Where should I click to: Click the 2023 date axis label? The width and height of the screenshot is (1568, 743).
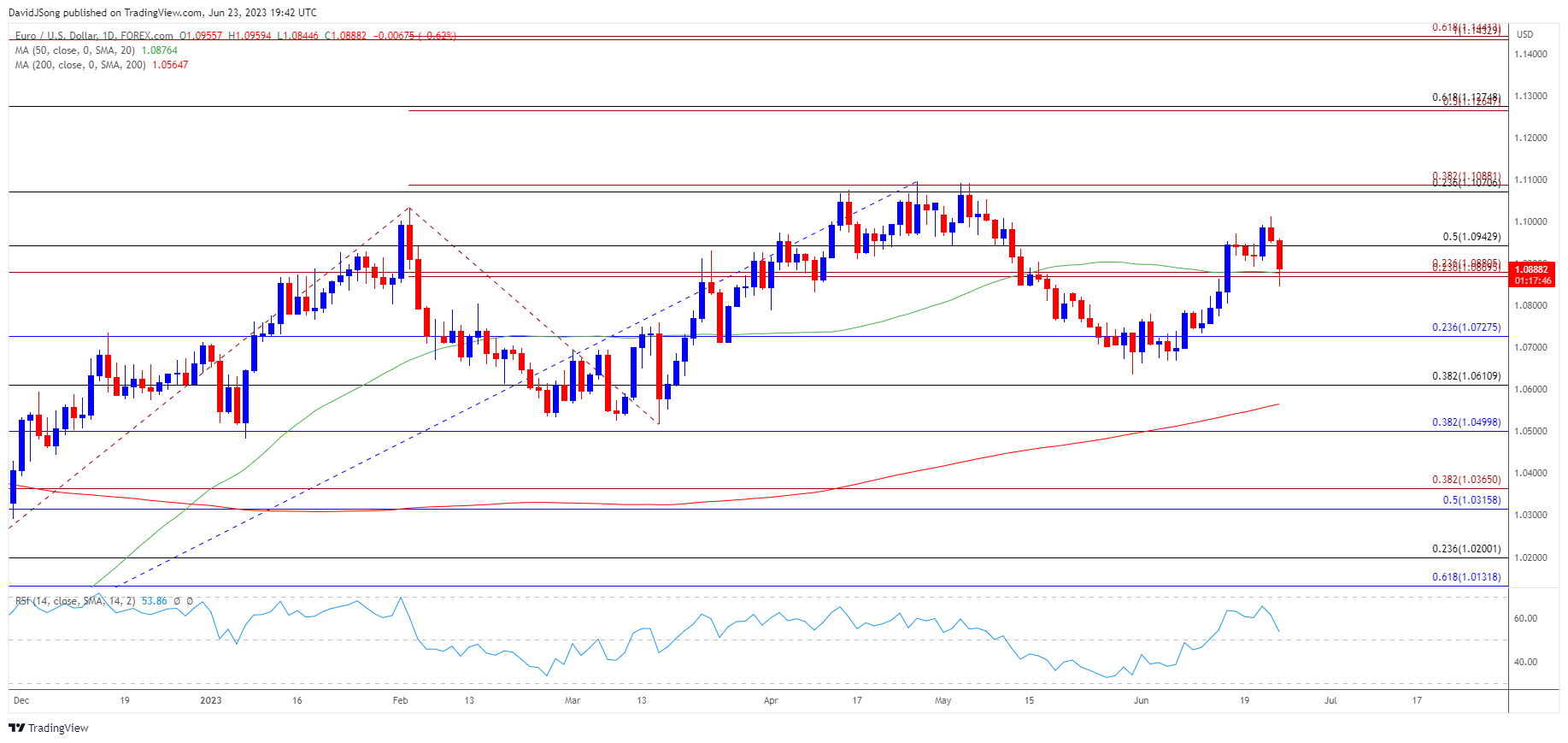click(x=210, y=700)
